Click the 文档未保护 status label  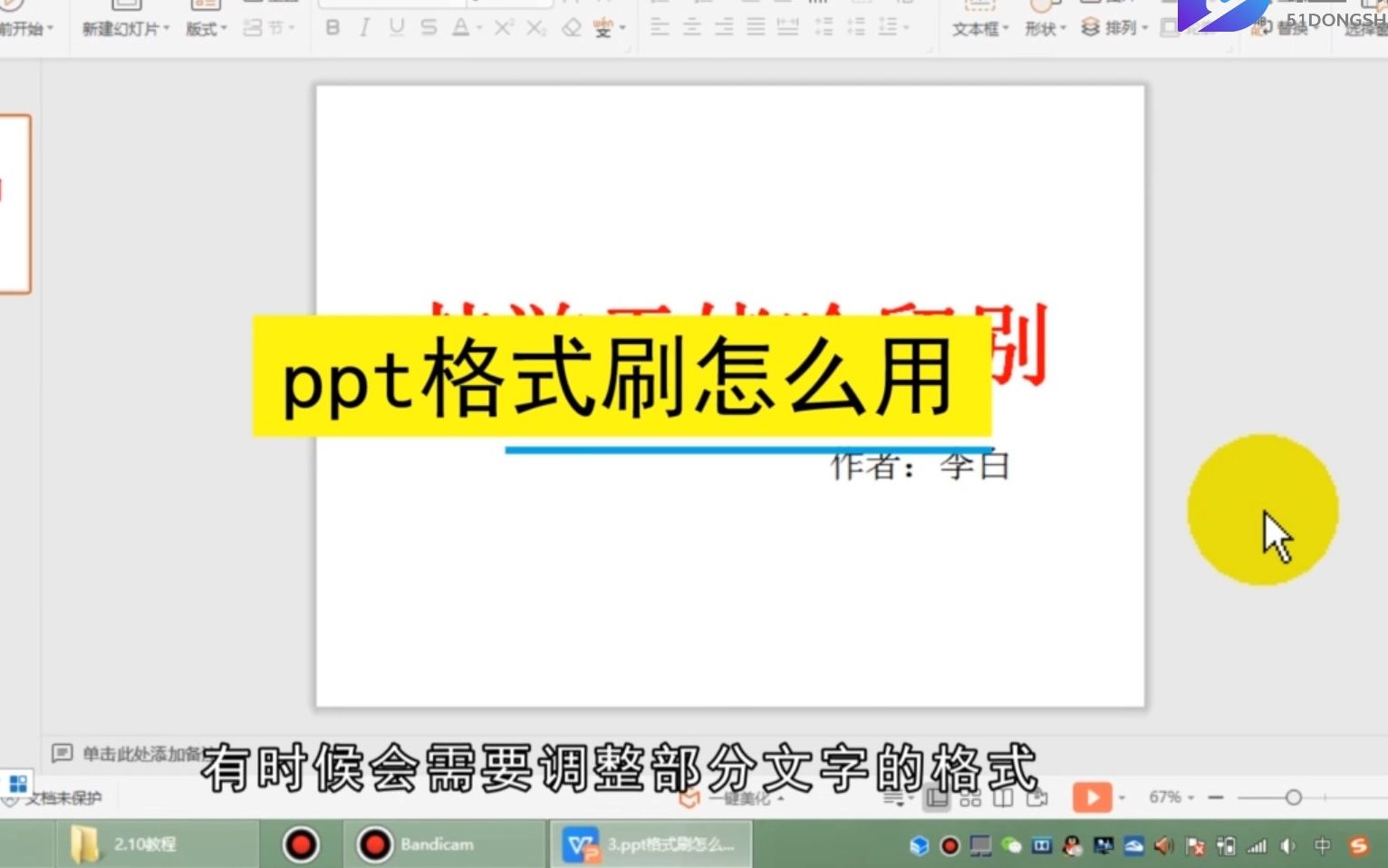63,798
